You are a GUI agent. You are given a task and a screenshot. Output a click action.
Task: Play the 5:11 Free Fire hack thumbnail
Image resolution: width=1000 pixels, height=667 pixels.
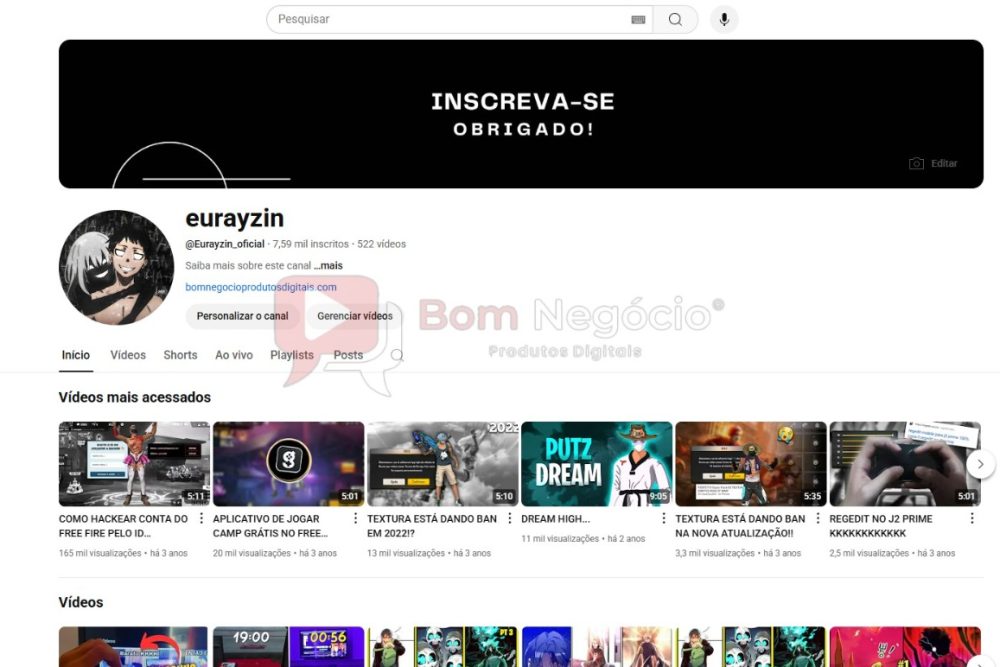[134, 464]
